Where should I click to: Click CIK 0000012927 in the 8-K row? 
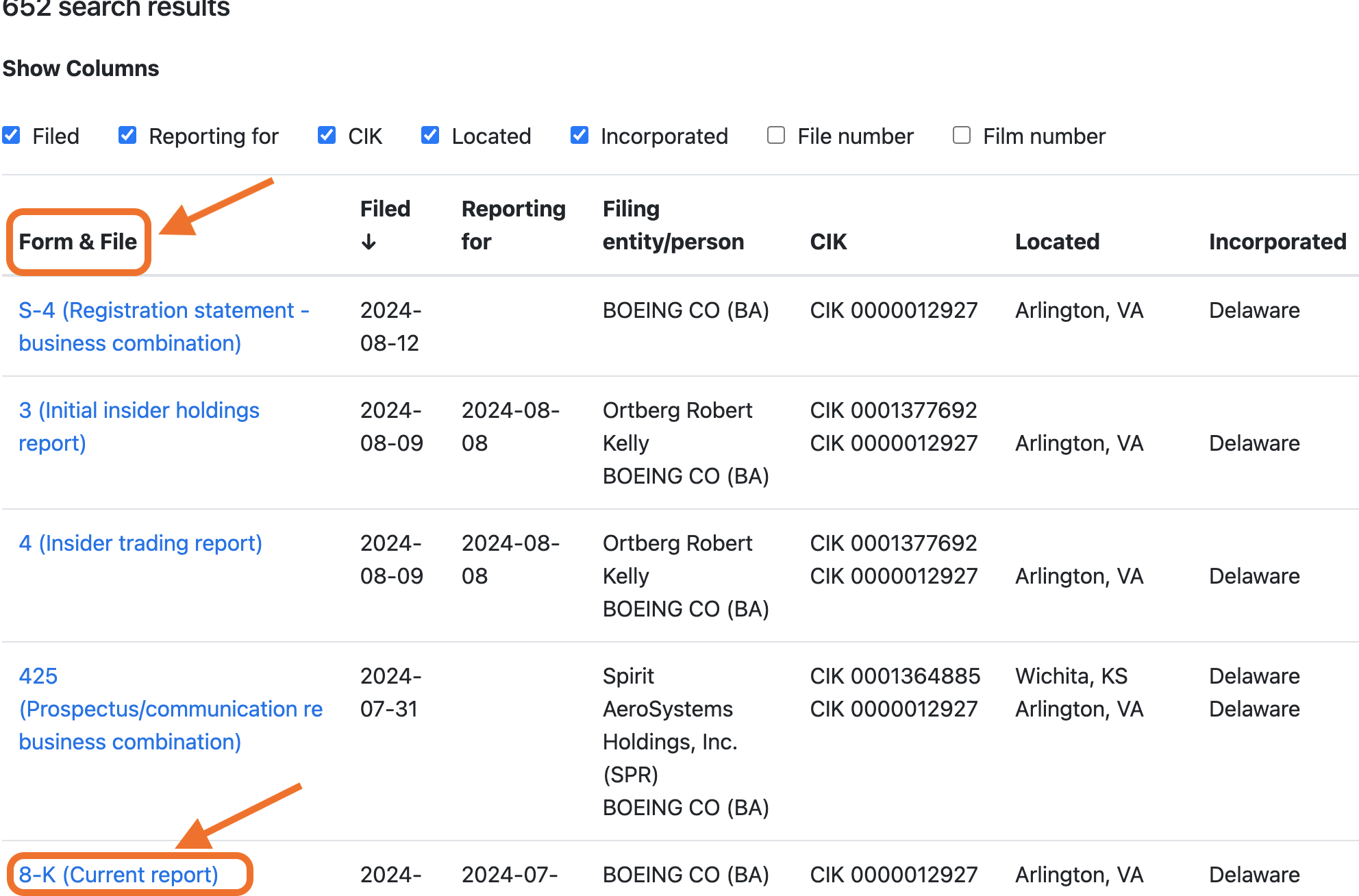[x=893, y=875]
